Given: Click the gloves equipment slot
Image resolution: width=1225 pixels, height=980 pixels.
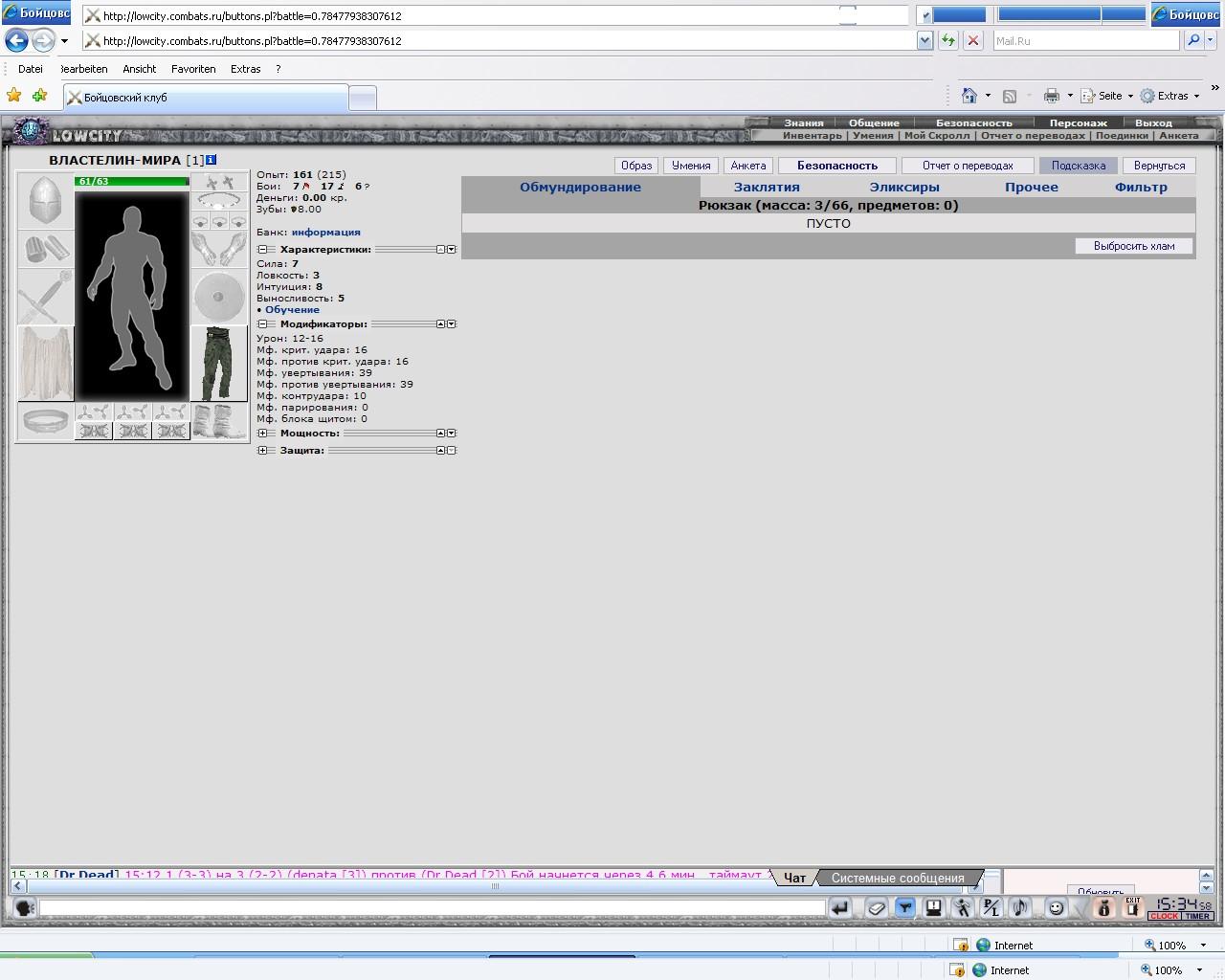Looking at the screenshot, I should (x=219, y=249).
